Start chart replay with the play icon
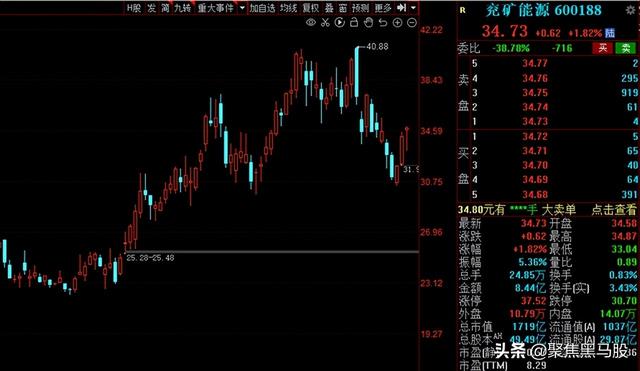Screen dimensions: 640x371 340,23
